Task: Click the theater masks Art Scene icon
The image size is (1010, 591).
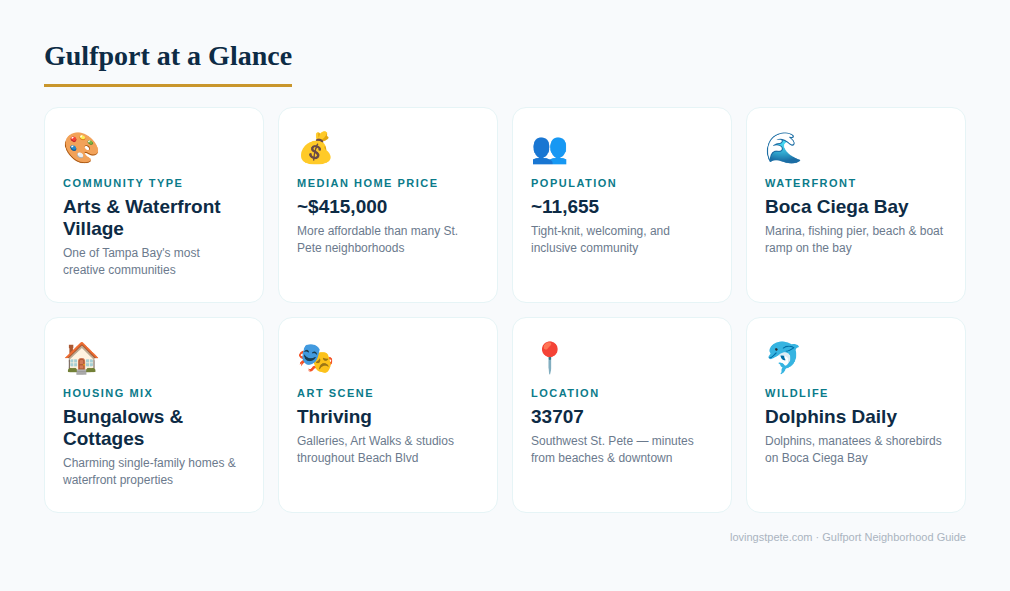Action: [316, 358]
